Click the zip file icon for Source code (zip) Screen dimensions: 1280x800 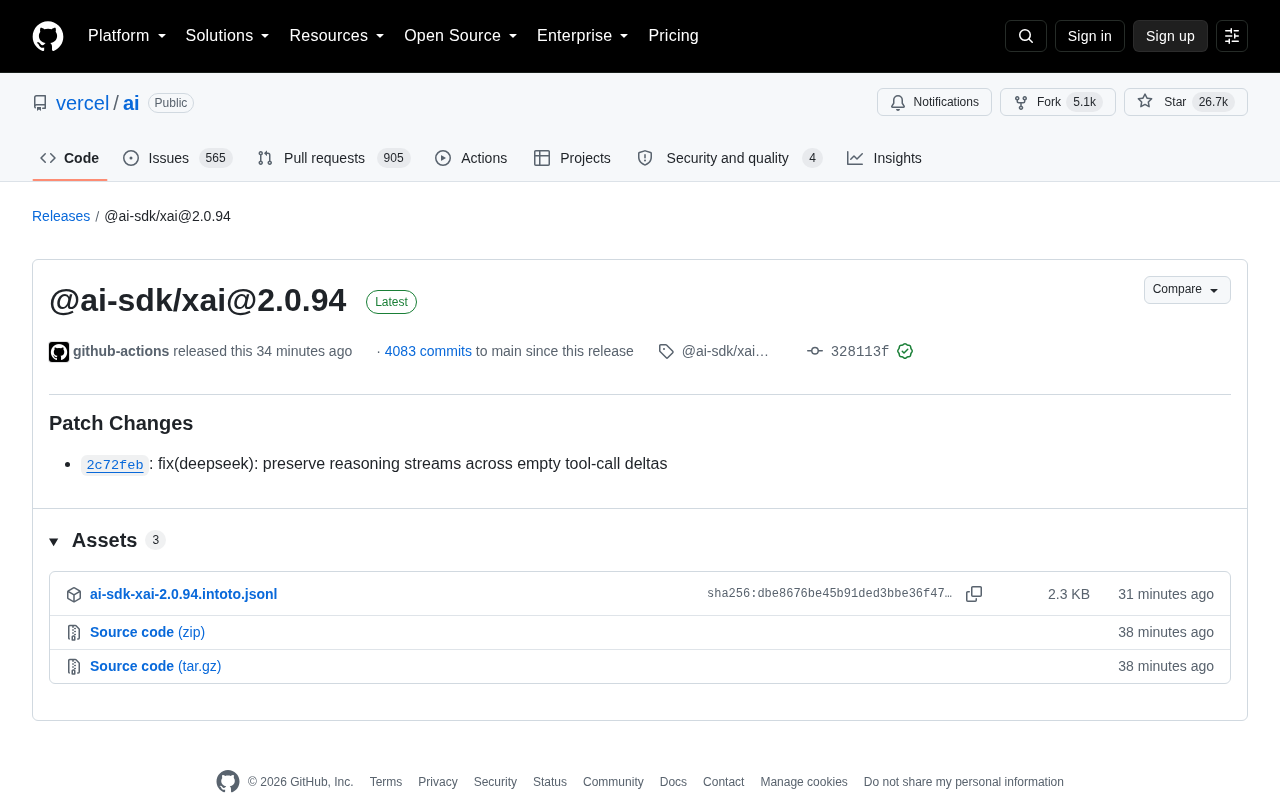[74, 632]
